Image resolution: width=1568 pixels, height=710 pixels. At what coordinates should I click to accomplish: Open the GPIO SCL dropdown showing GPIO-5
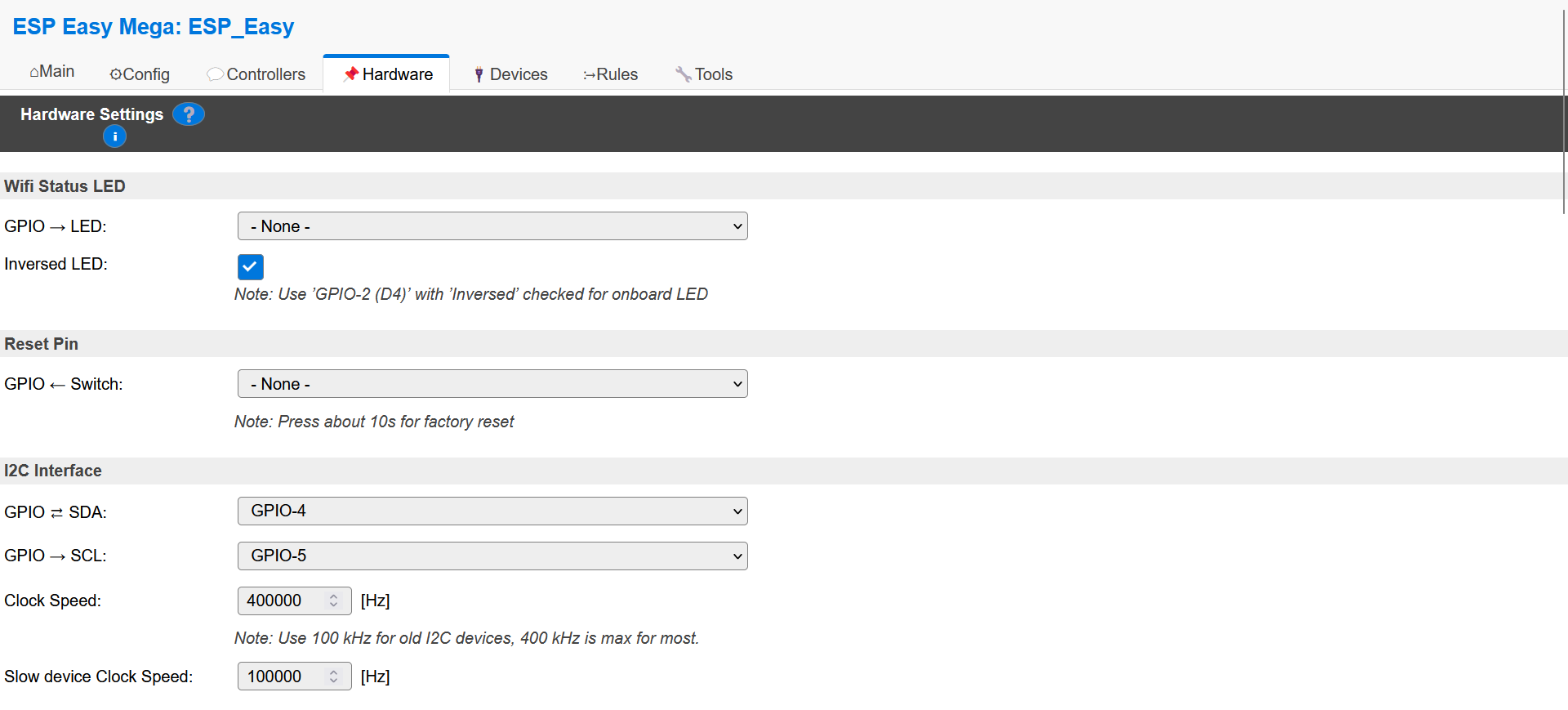pos(491,556)
